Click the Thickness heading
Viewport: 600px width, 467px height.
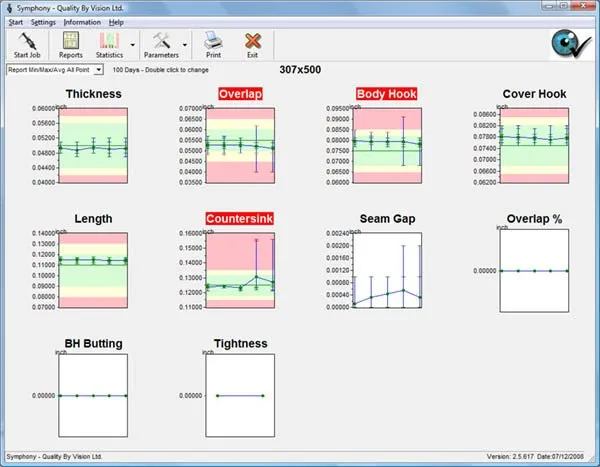click(x=93, y=94)
